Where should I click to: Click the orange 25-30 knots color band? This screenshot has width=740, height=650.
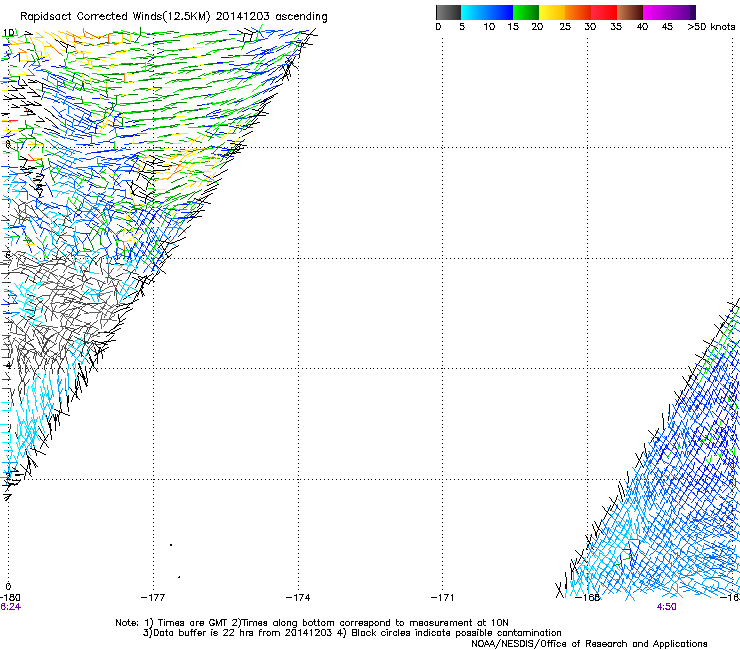click(x=578, y=12)
